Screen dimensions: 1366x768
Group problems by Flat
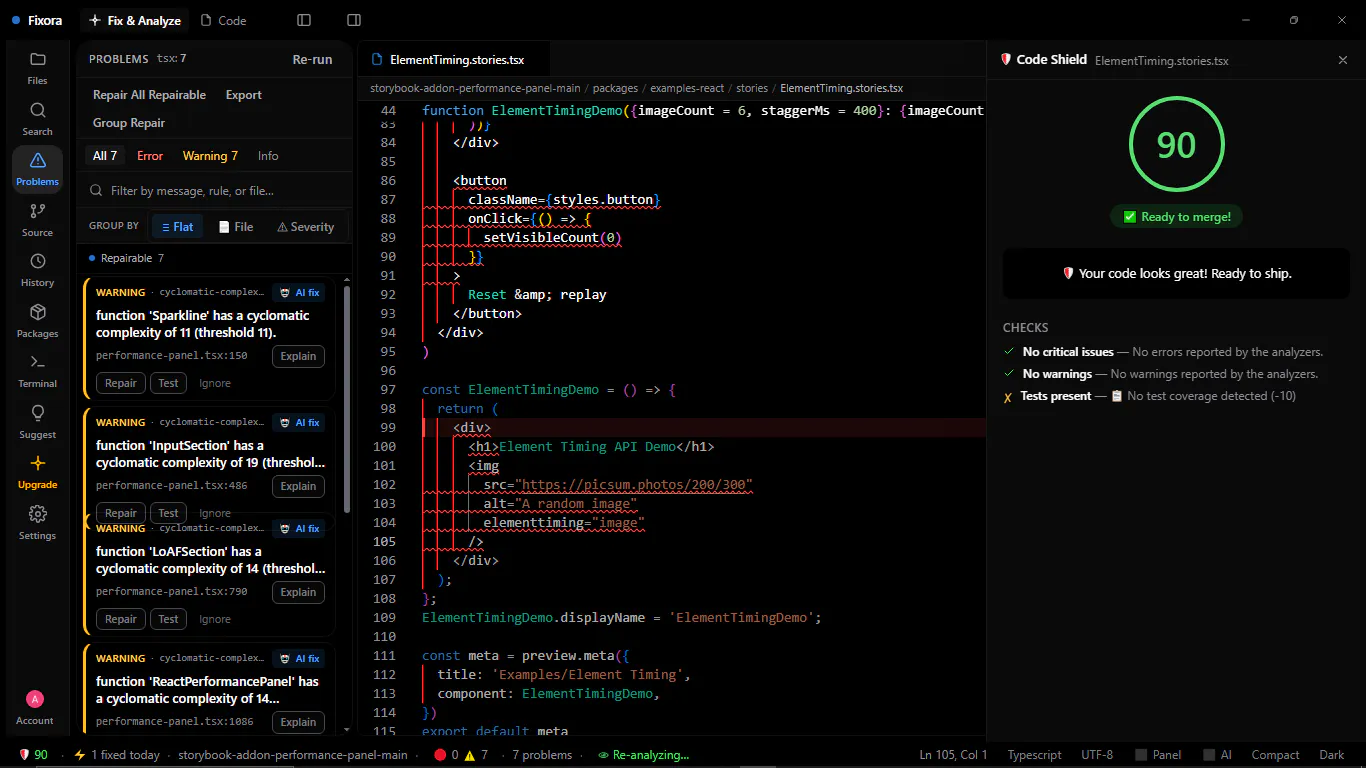pyautogui.click(x=177, y=227)
